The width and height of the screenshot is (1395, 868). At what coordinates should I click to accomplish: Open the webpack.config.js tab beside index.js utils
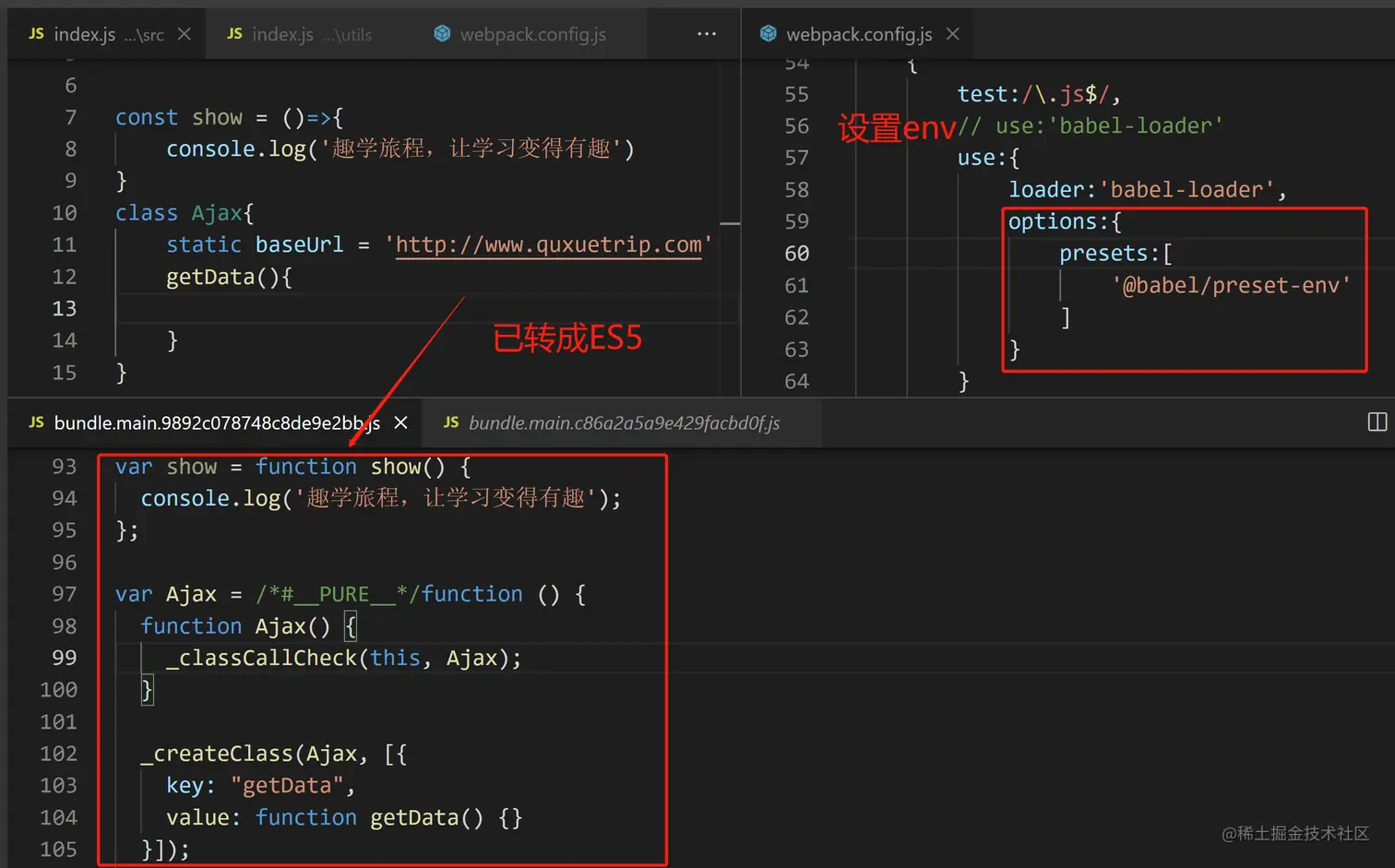pyautogui.click(x=532, y=34)
